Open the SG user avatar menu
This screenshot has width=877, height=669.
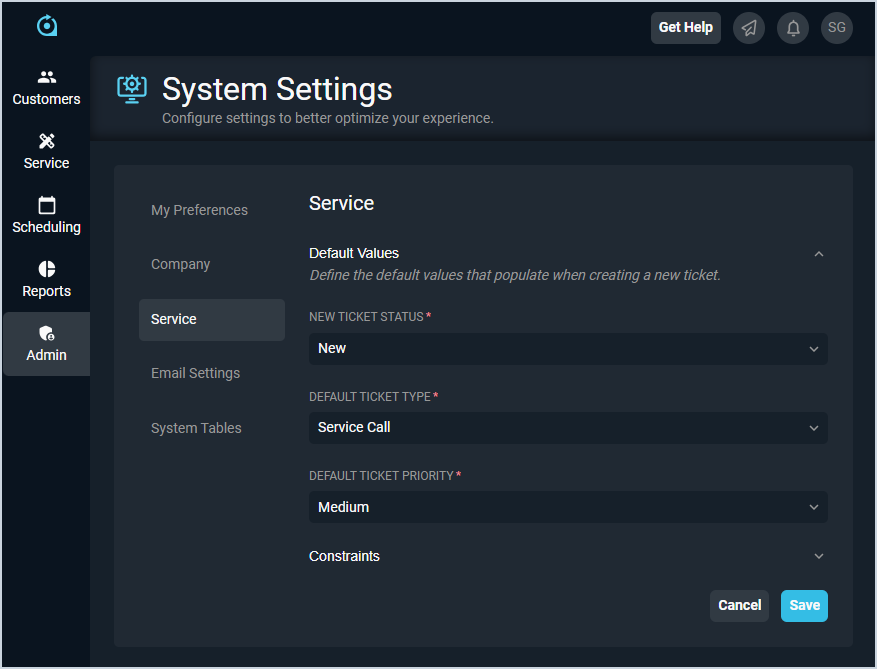[837, 28]
